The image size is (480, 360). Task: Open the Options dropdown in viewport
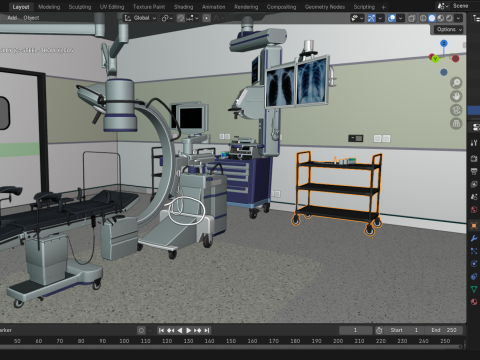(x=449, y=30)
